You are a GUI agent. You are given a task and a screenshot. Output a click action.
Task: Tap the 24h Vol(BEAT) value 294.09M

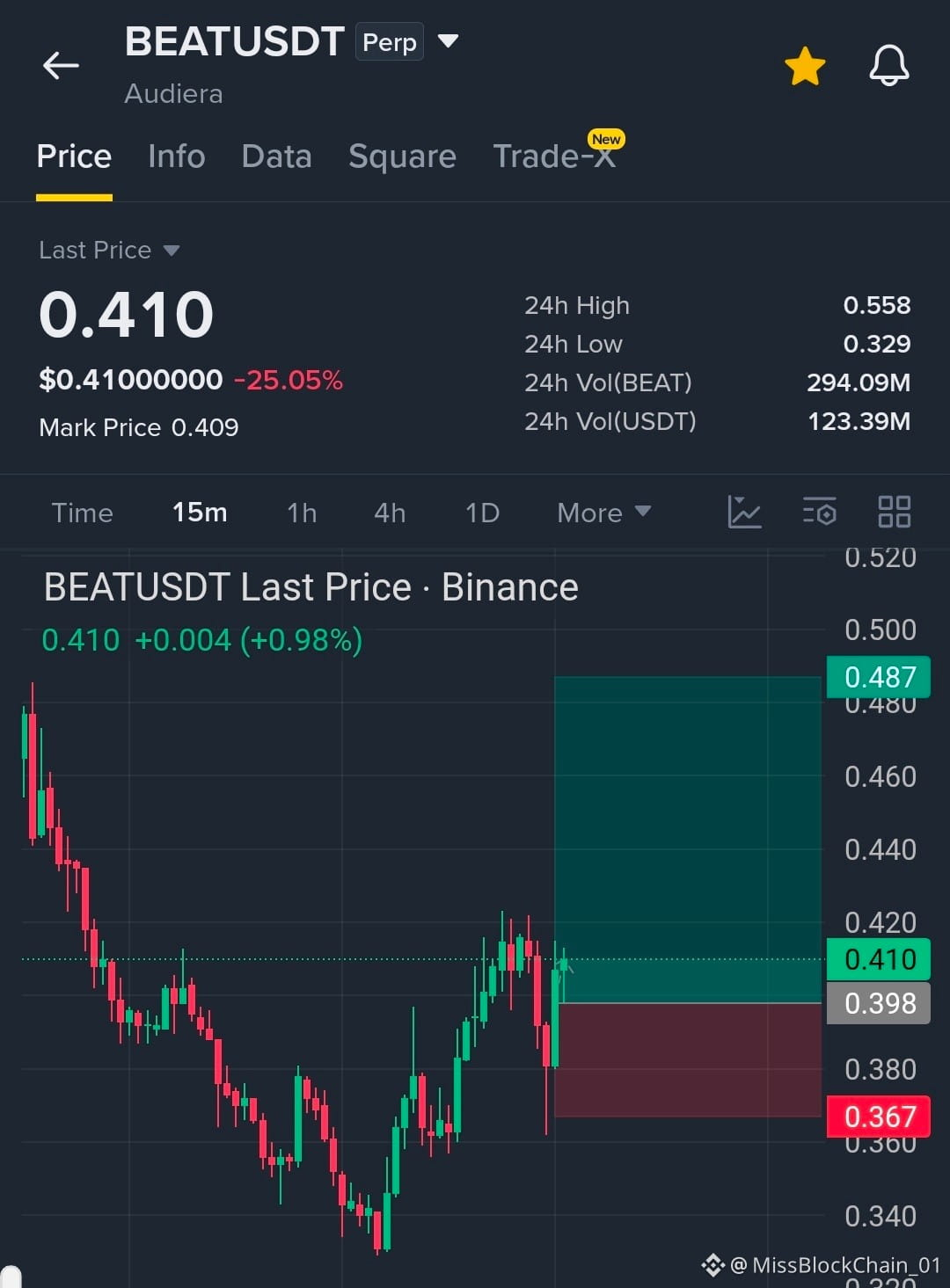[859, 382]
